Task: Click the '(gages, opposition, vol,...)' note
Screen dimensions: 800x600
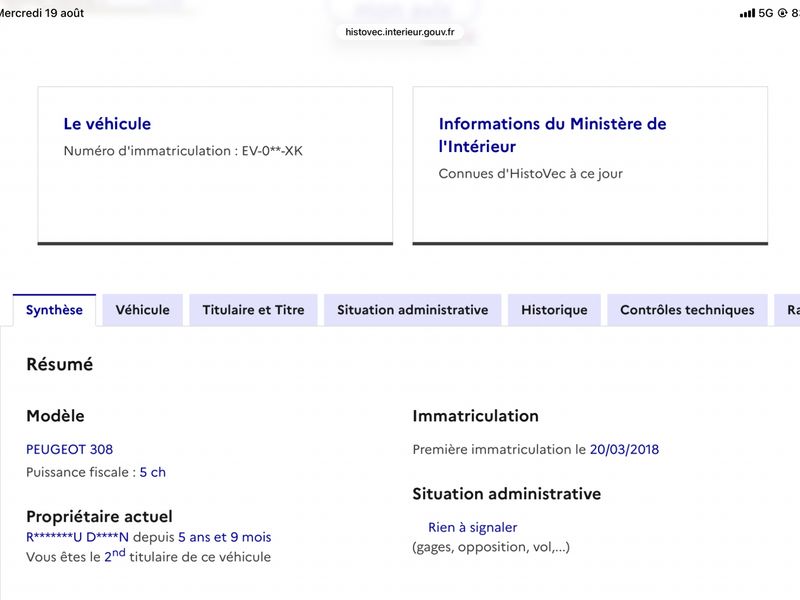Action: [491, 547]
